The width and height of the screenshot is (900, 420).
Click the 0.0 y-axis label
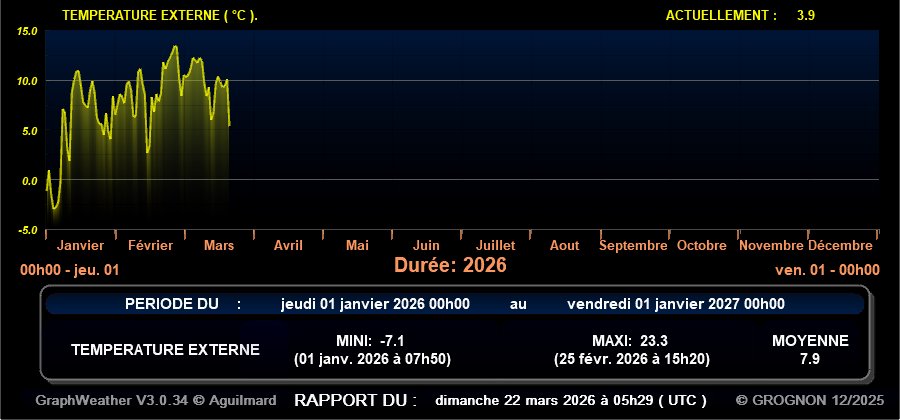pyautogui.click(x=27, y=181)
